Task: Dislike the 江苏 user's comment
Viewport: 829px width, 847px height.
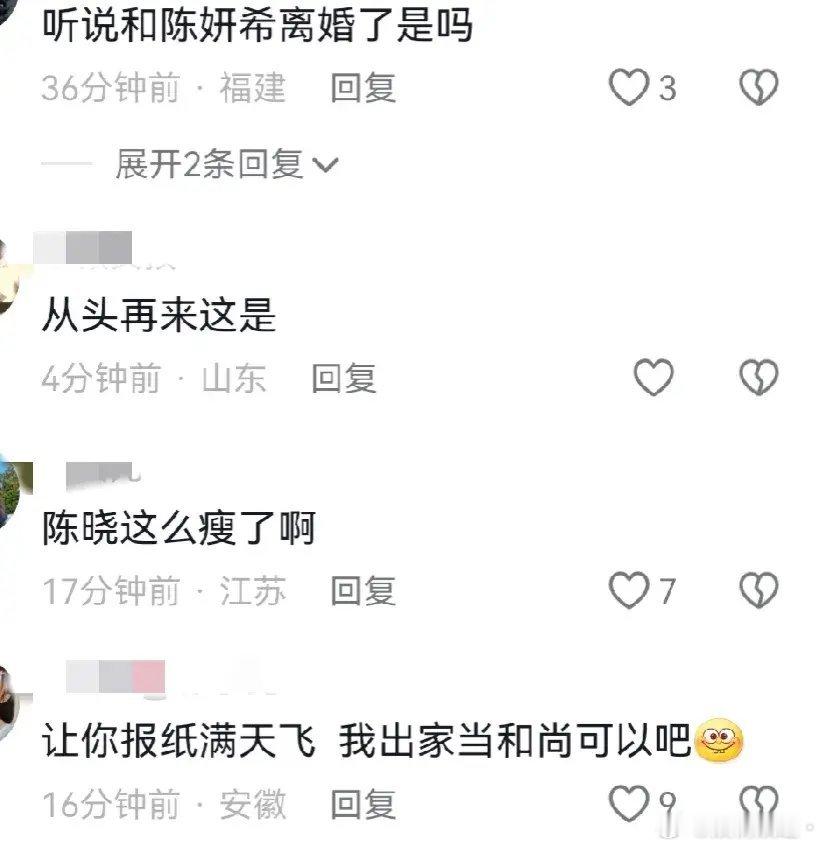Action: pyautogui.click(x=758, y=590)
